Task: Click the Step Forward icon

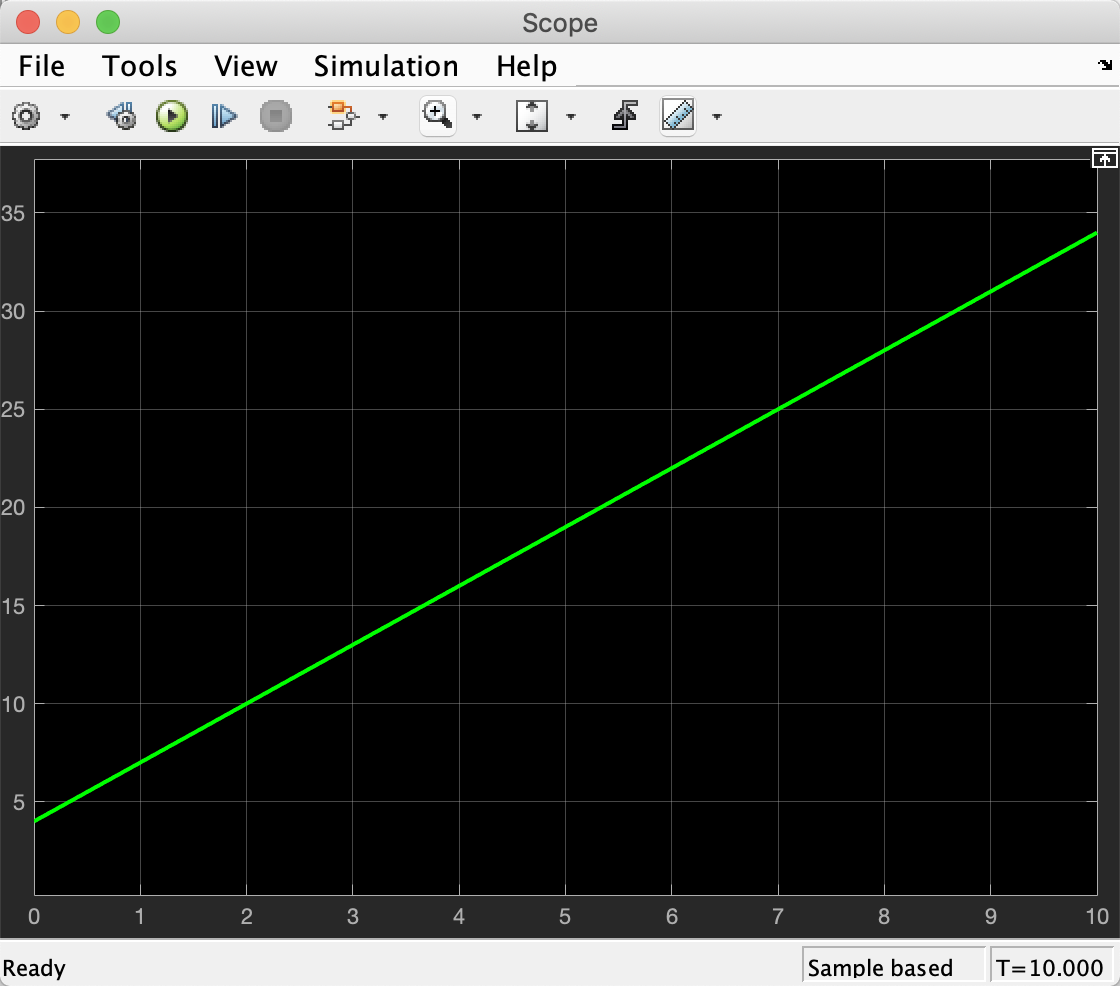Action: click(x=224, y=116)
